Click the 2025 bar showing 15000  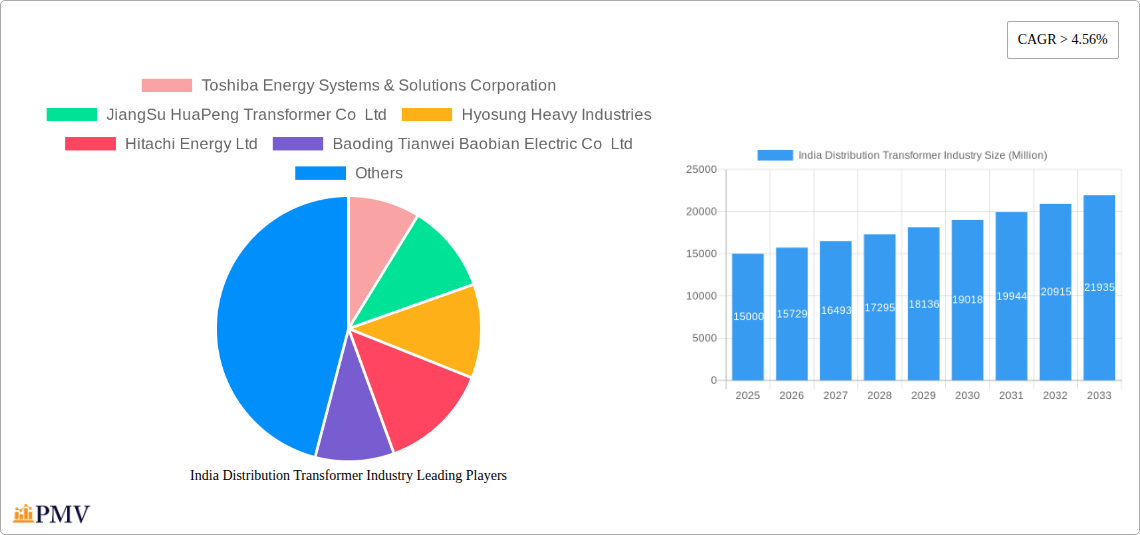coord(748,317)
